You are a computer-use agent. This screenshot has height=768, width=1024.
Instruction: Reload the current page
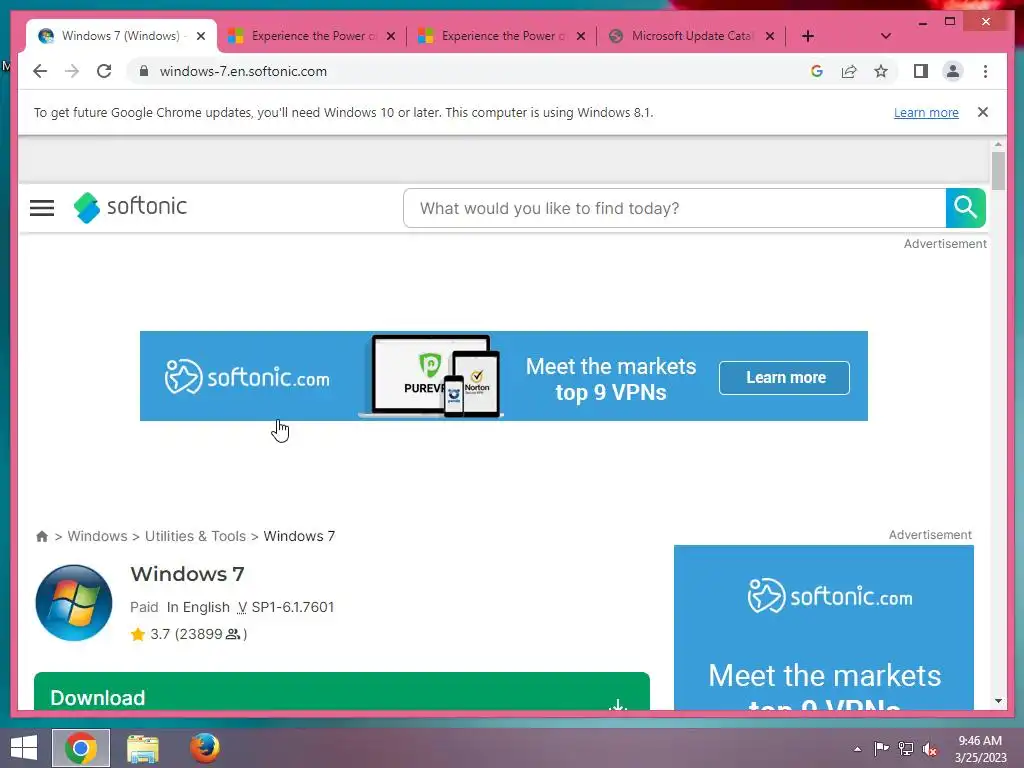104,71
